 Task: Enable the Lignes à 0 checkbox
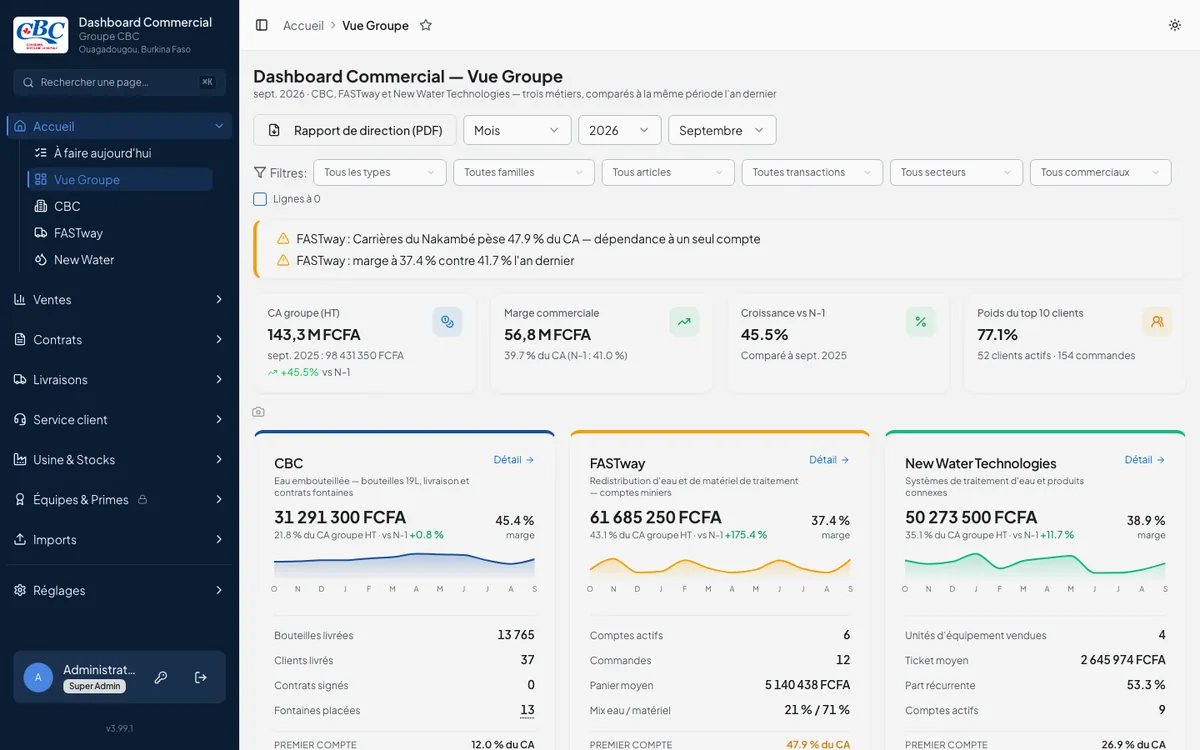[260, 199]
